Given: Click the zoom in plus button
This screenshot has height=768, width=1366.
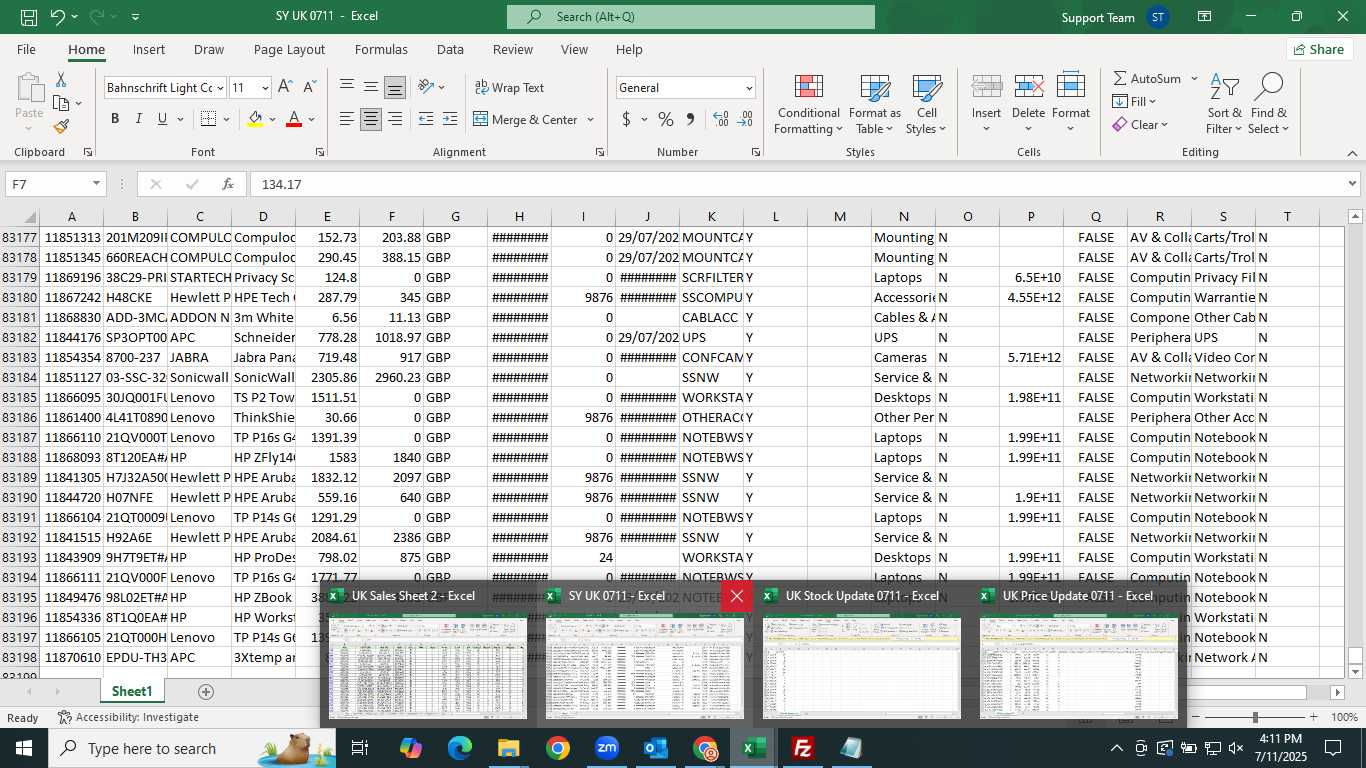Looking at the screenshot, I should pyautogui.click(x=1313, y=717).
